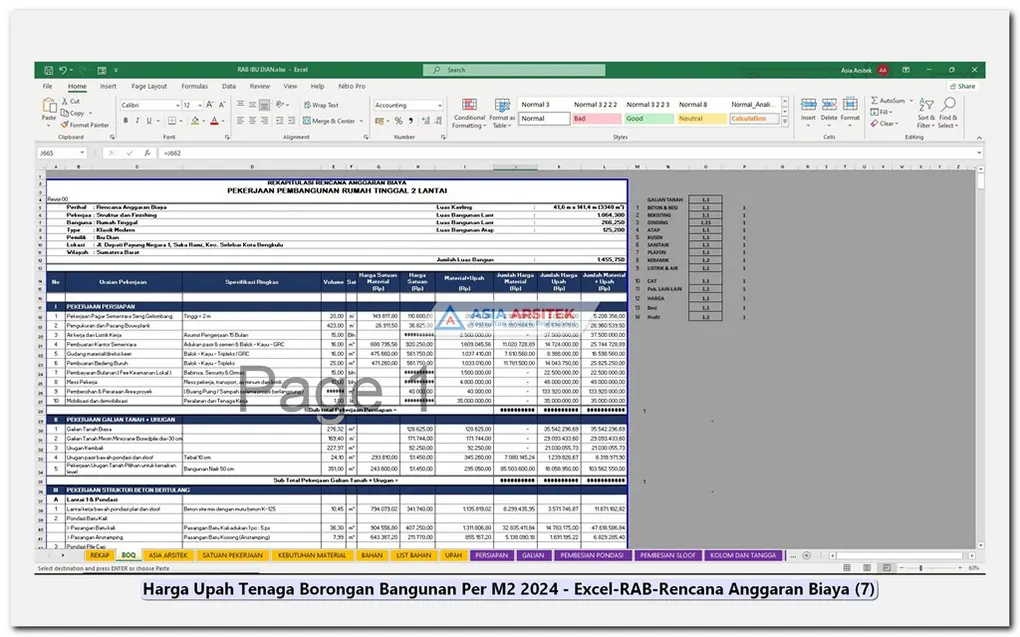The image size is (1020, 637).
Task: Open the Fill dropdown
Action: click(x=880, y=112)
